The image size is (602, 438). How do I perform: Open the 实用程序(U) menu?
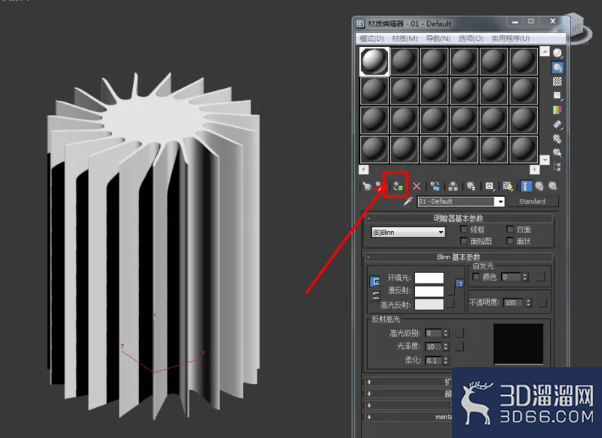pos(511,39)
